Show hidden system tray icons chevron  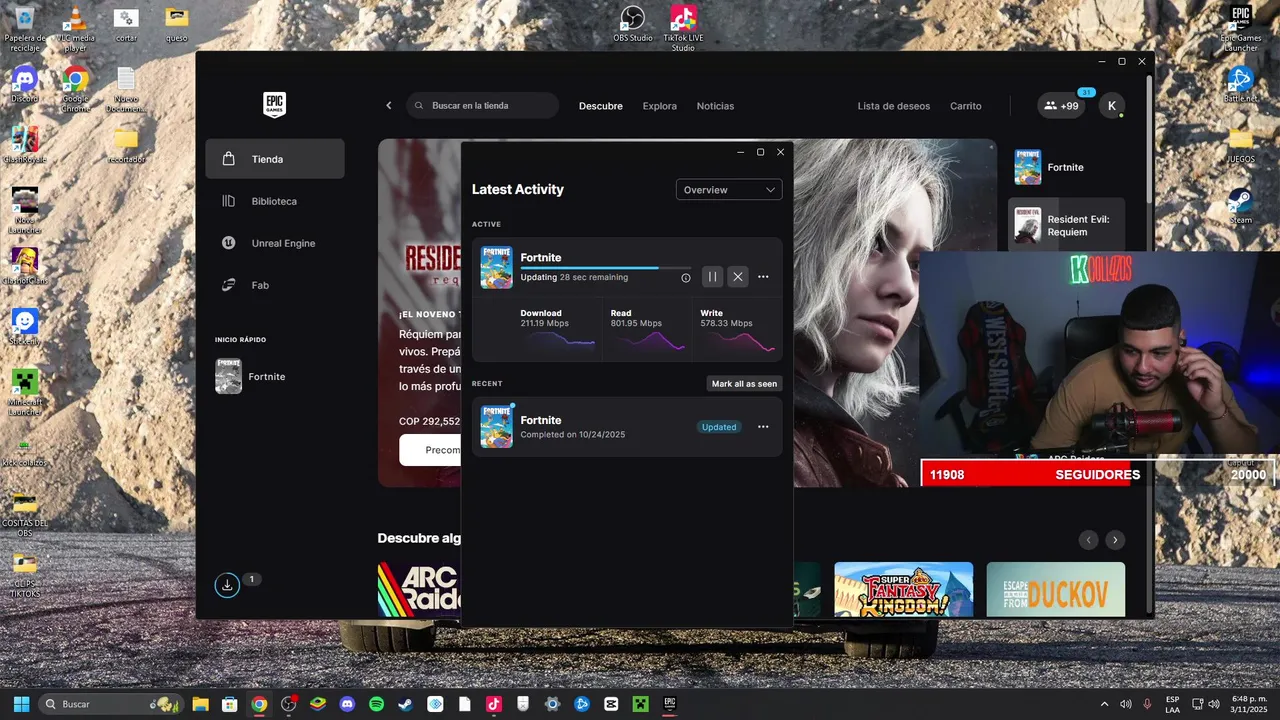click(x=1104, y=704)
